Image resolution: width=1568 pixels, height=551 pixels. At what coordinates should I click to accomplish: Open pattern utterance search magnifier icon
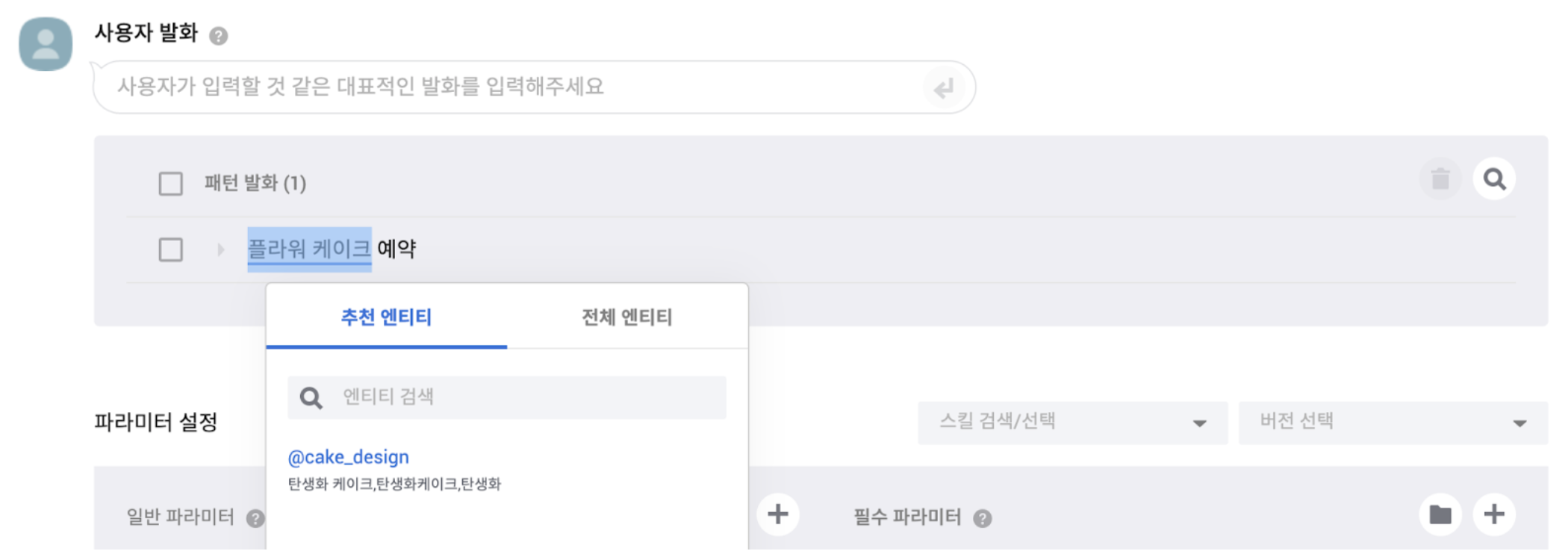[x=1494, y=179]
